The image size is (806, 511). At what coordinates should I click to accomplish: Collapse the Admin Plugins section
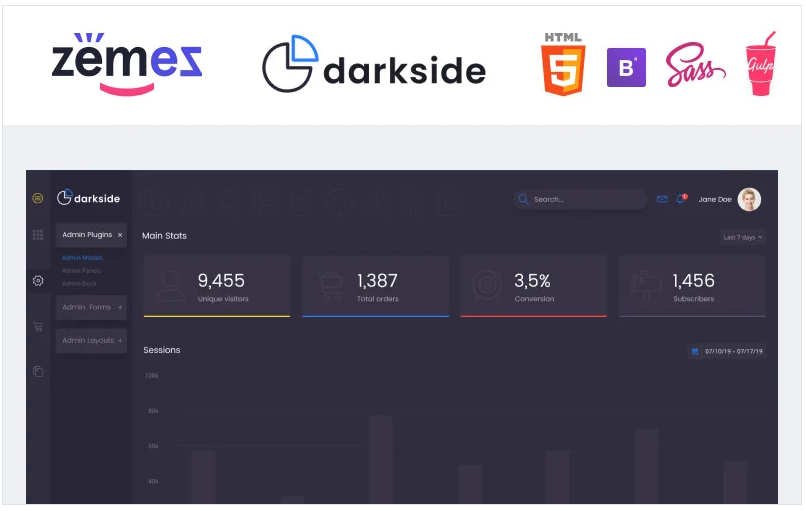click(91, 235)
